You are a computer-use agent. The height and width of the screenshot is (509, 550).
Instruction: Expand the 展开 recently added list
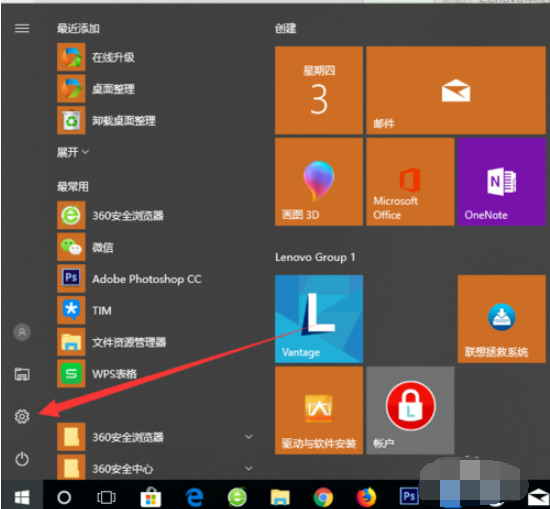73,152
